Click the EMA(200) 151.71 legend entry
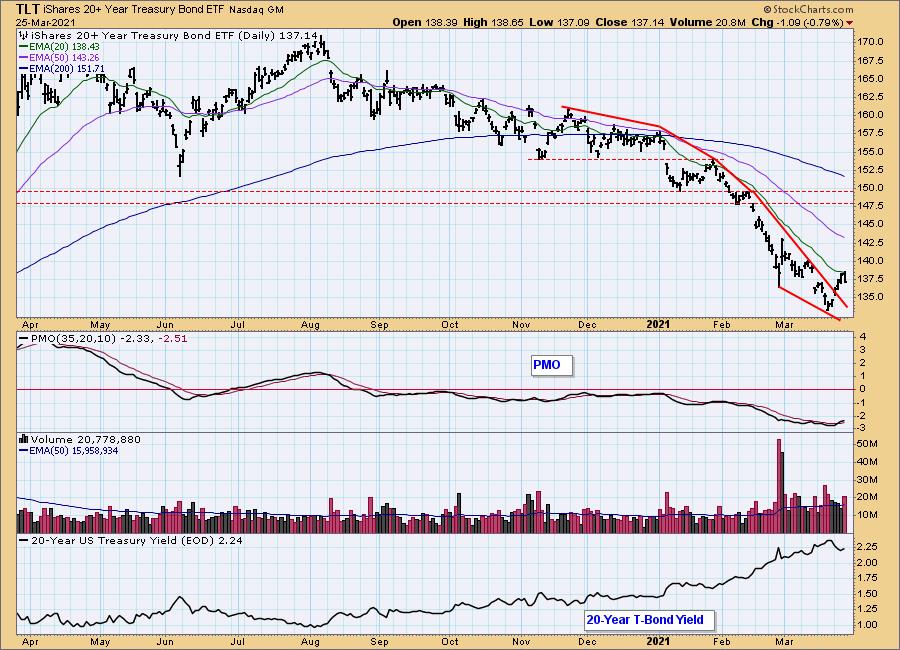Viewport: 900px width, 650px height. click(67, 68)
